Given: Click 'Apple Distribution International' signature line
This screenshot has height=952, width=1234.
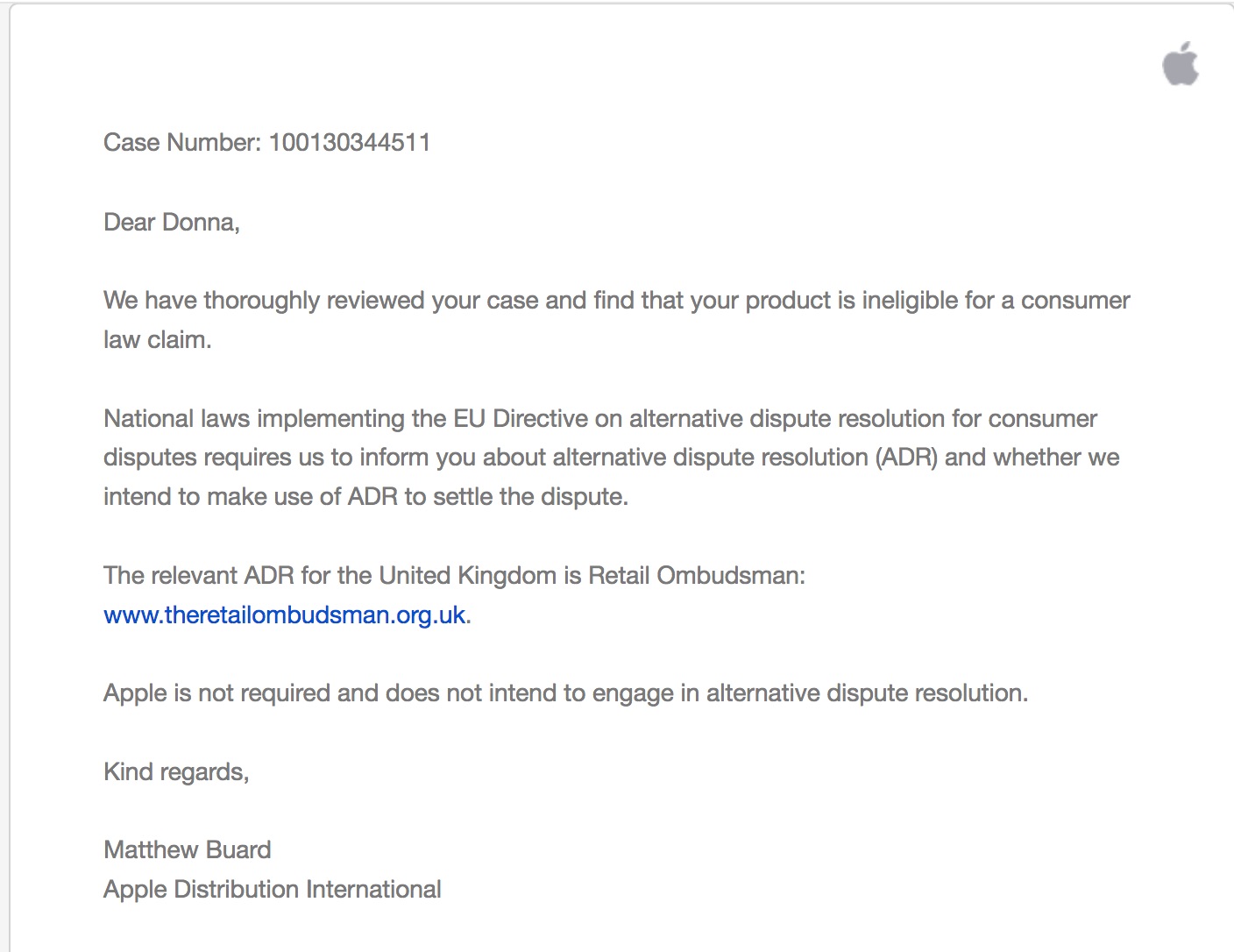Looking at the screenshot, I should 272,889.
